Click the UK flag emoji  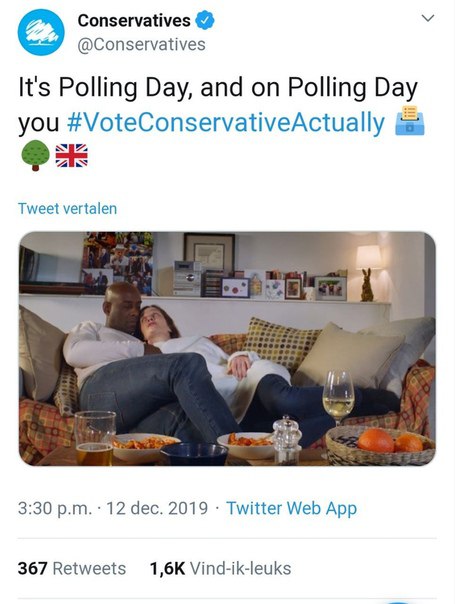(x=72, y=156)
